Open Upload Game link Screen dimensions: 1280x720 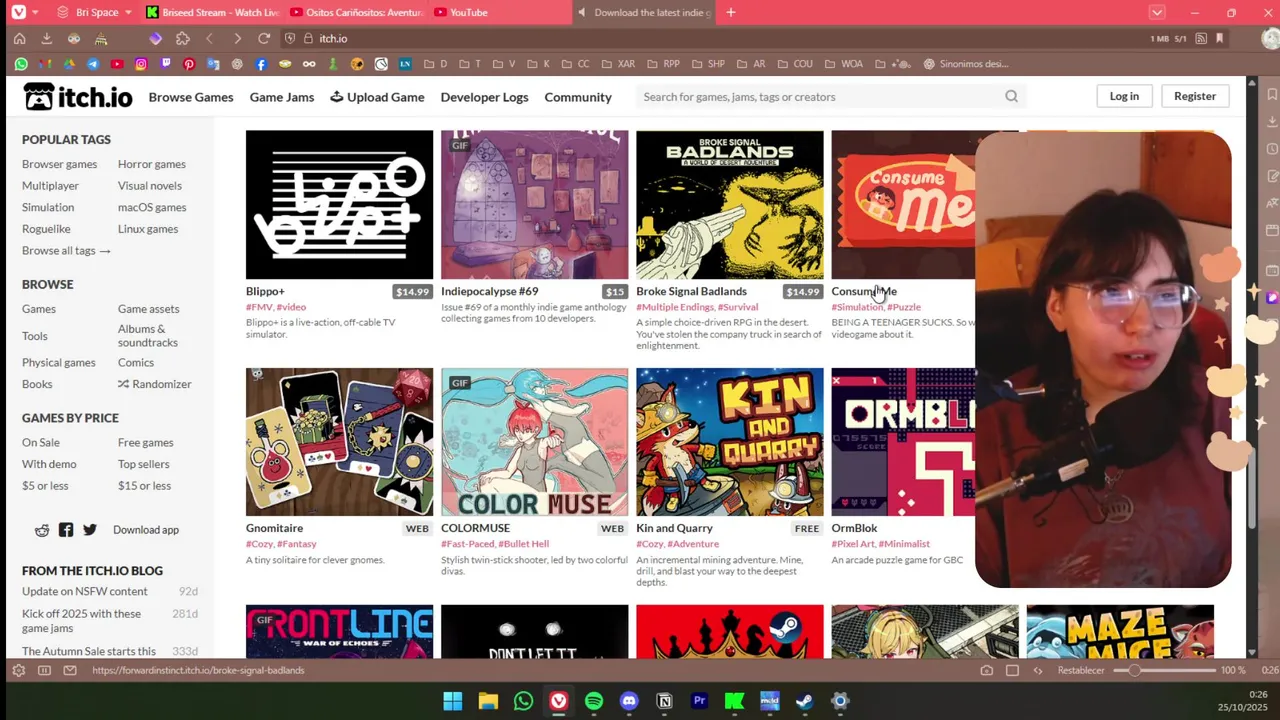pos(377,97)
